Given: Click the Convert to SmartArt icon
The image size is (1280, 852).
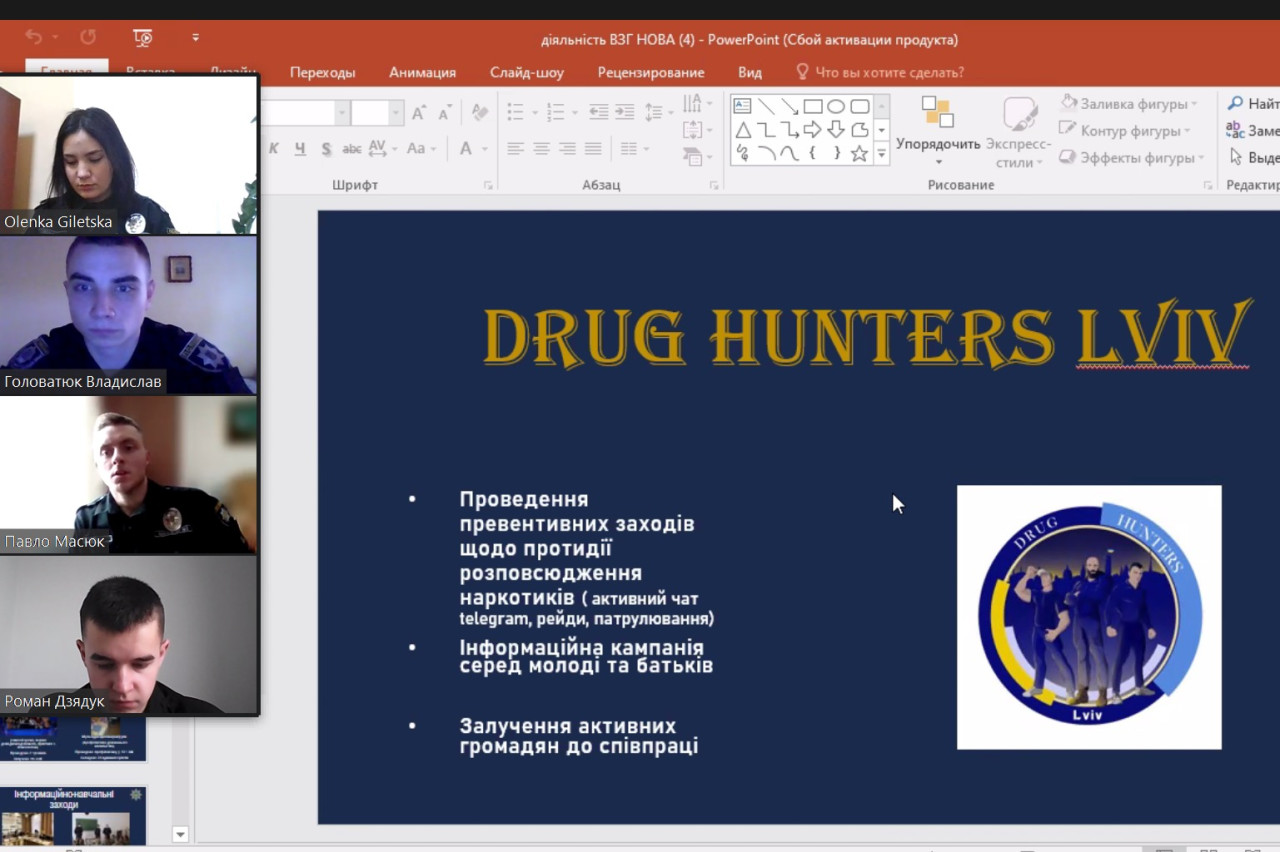Looking at the screenshot, I should coord(697,157).
